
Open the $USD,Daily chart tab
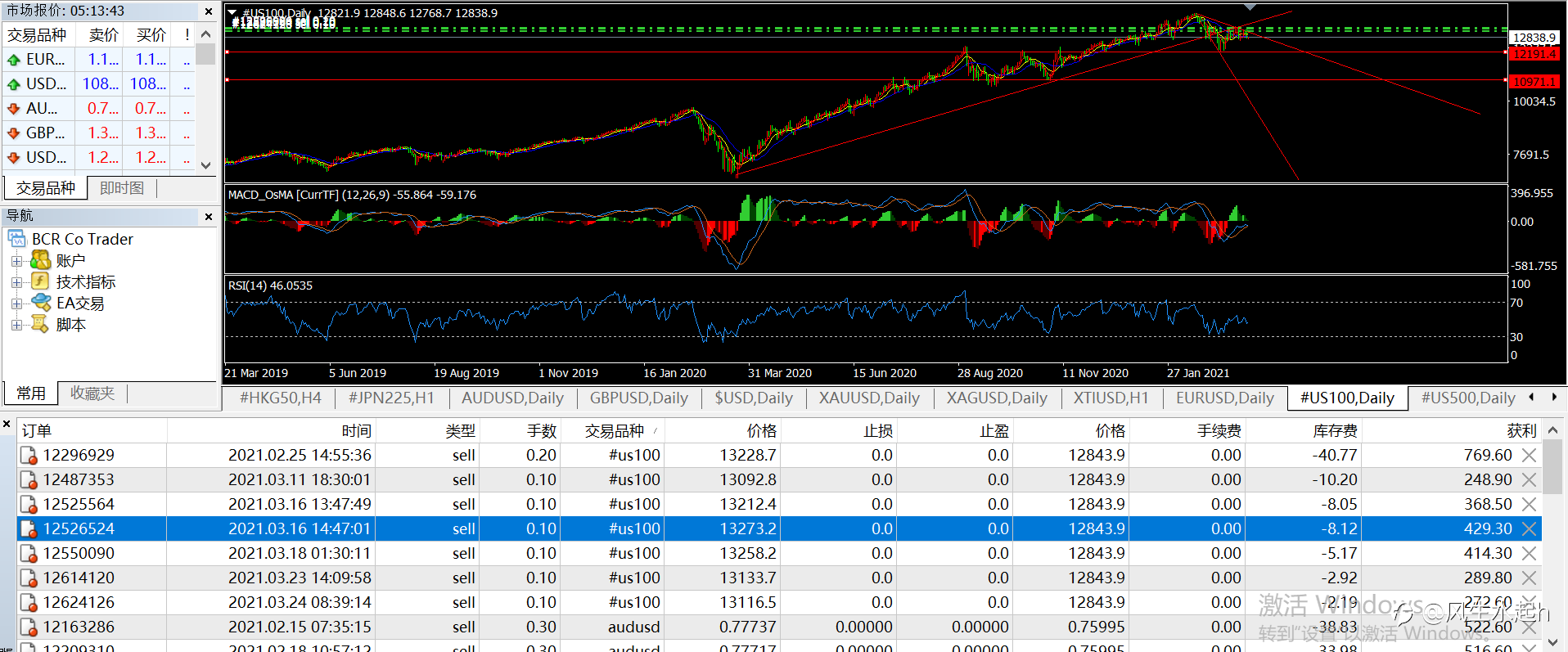(754, 398)
